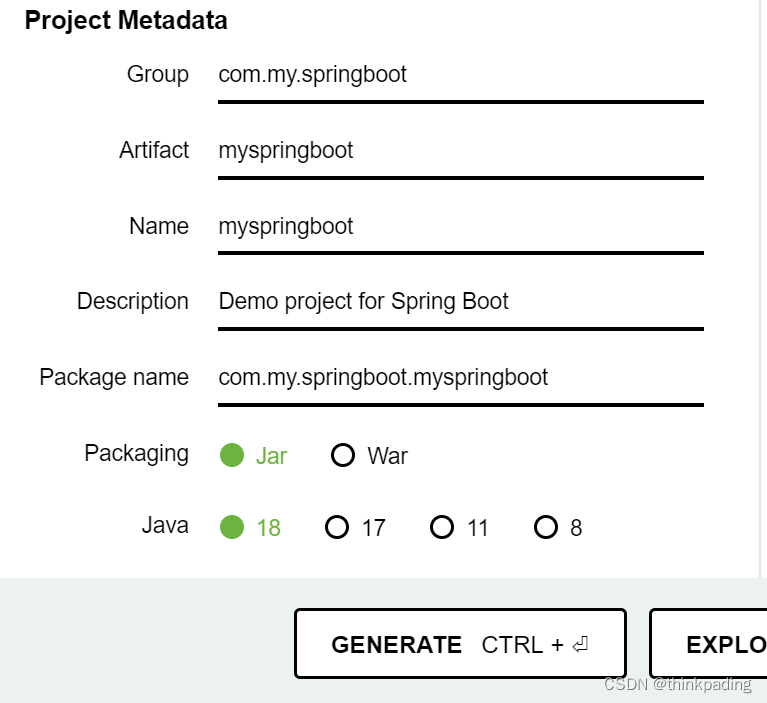The image size is (767, 703).
Task: Click the Package name label
Action: 114,377
